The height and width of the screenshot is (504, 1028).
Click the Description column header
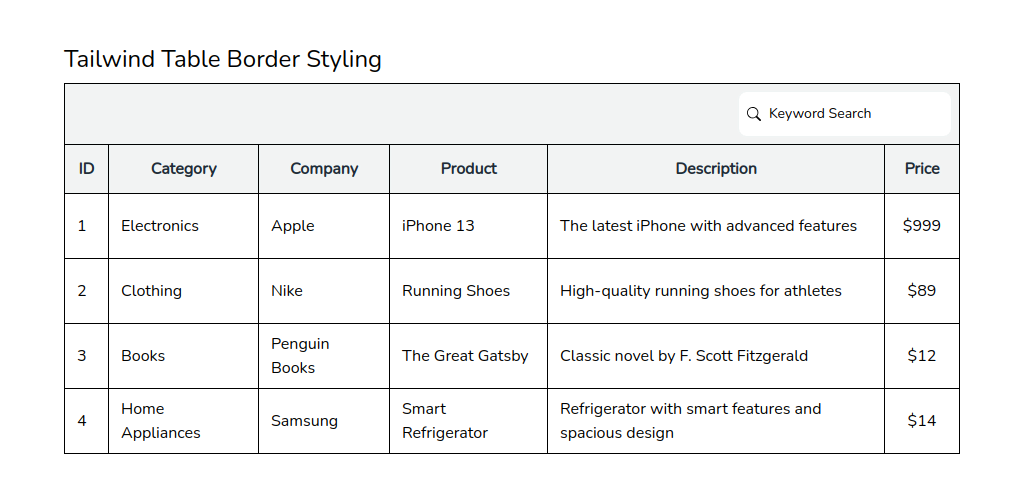point(716,169)
